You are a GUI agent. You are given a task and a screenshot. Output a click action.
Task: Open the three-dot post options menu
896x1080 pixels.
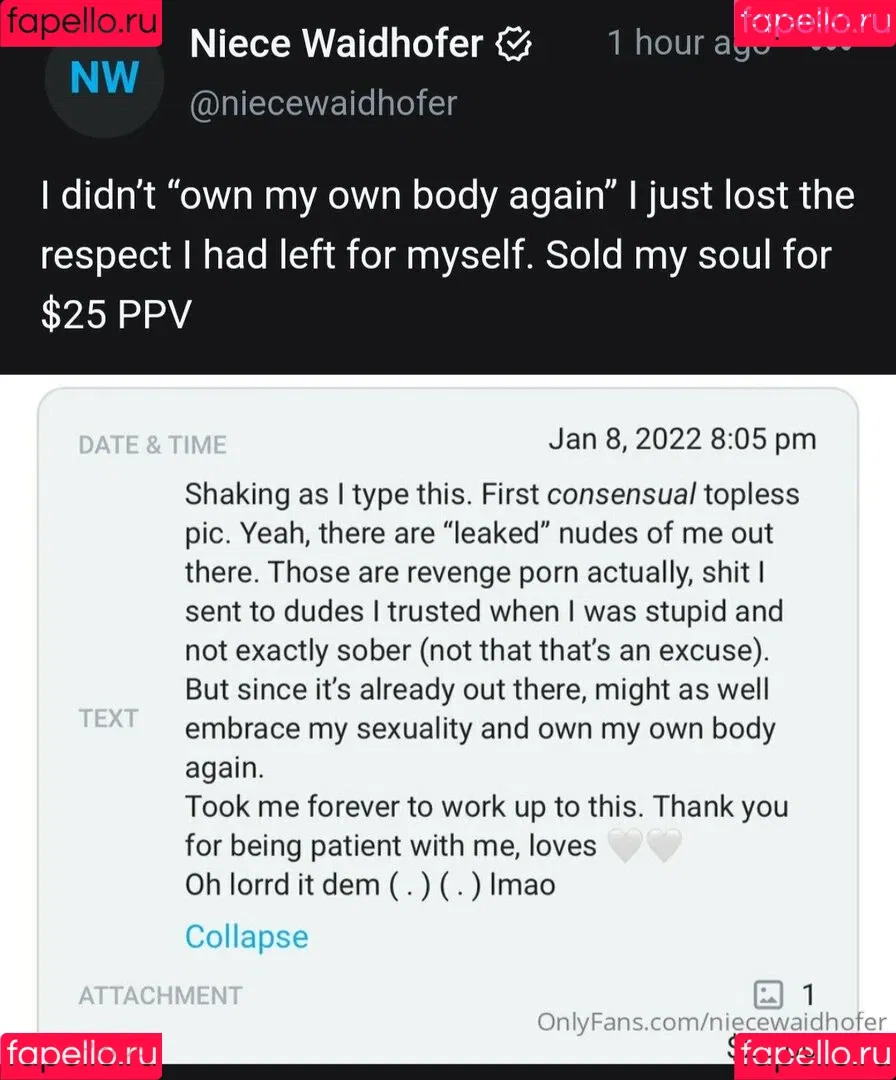point(831,45)
